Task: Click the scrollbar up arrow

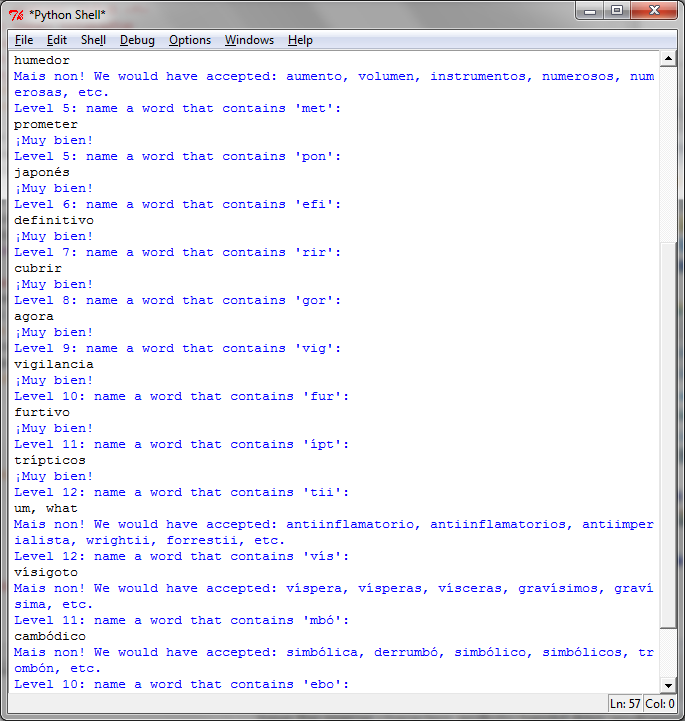Action: [x=668, y=59]
